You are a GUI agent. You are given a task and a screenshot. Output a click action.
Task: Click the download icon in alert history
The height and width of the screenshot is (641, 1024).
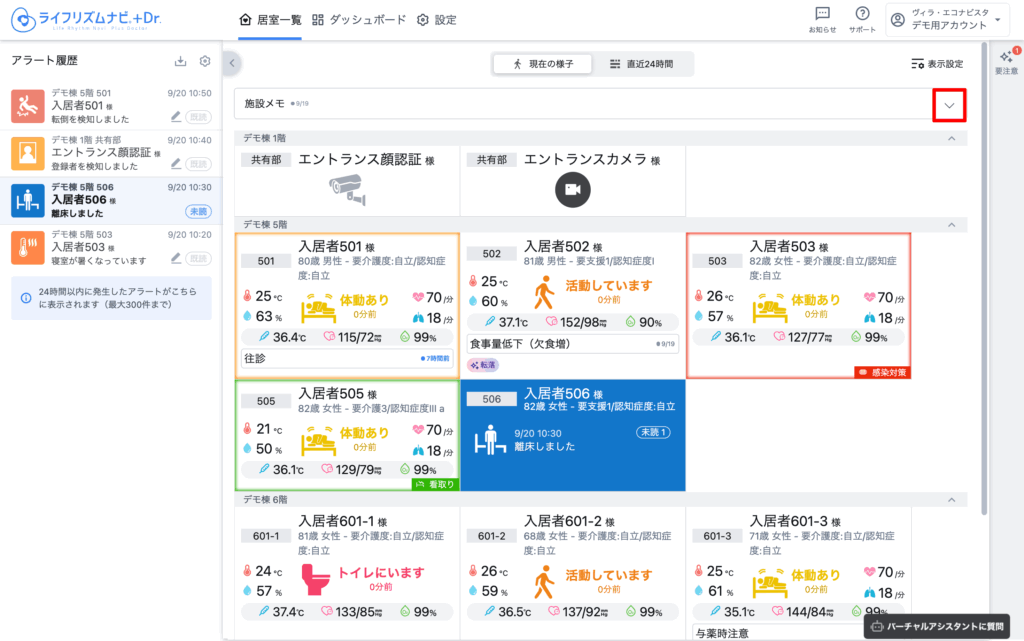(x=181, y=61)
